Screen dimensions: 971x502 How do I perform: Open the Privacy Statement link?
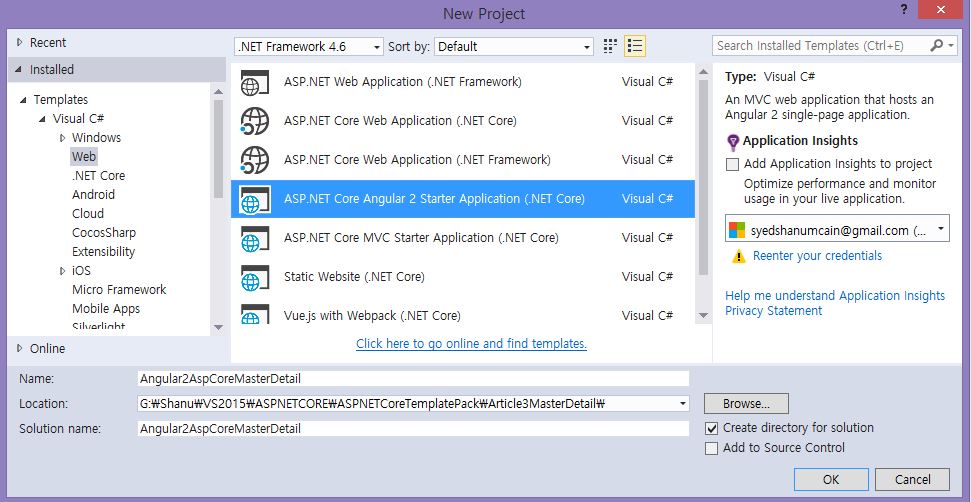click(x=773, y=311)
